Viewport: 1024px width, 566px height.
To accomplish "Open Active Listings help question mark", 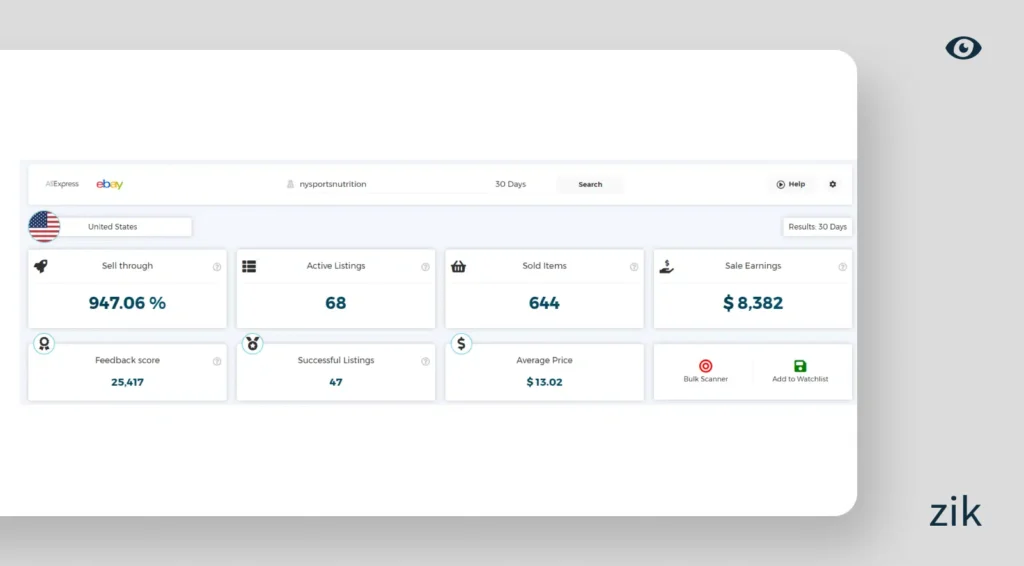I will pyautogui.click(x=425, y=267).
